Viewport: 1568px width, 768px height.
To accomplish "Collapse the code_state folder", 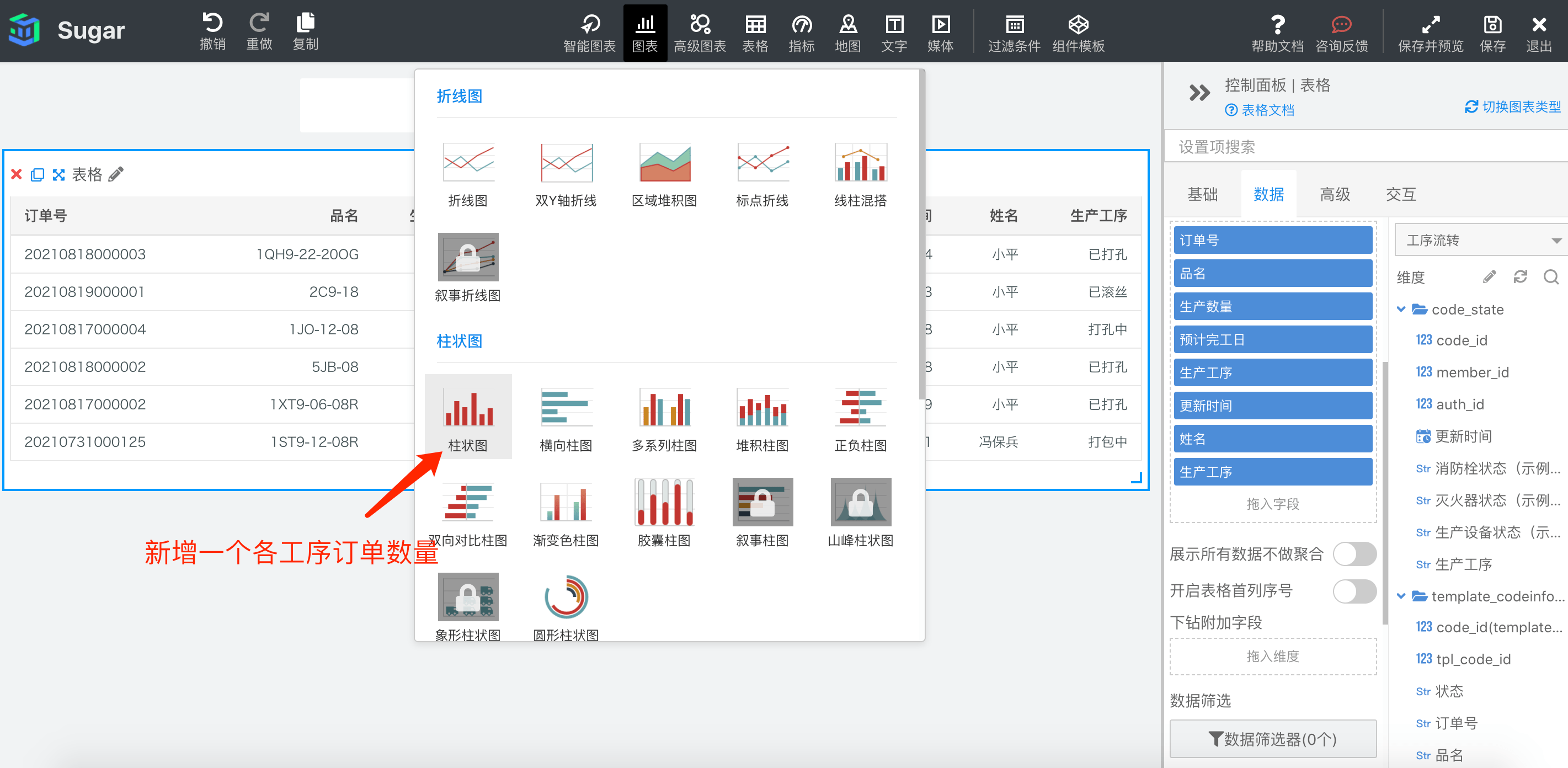I will tap(1401, 309).
